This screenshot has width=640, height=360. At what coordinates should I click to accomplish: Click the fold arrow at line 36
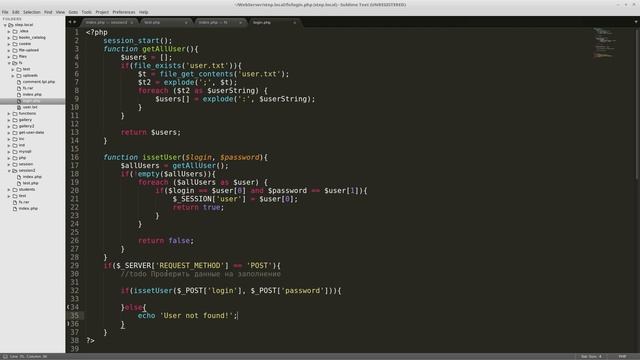[68, 324]
